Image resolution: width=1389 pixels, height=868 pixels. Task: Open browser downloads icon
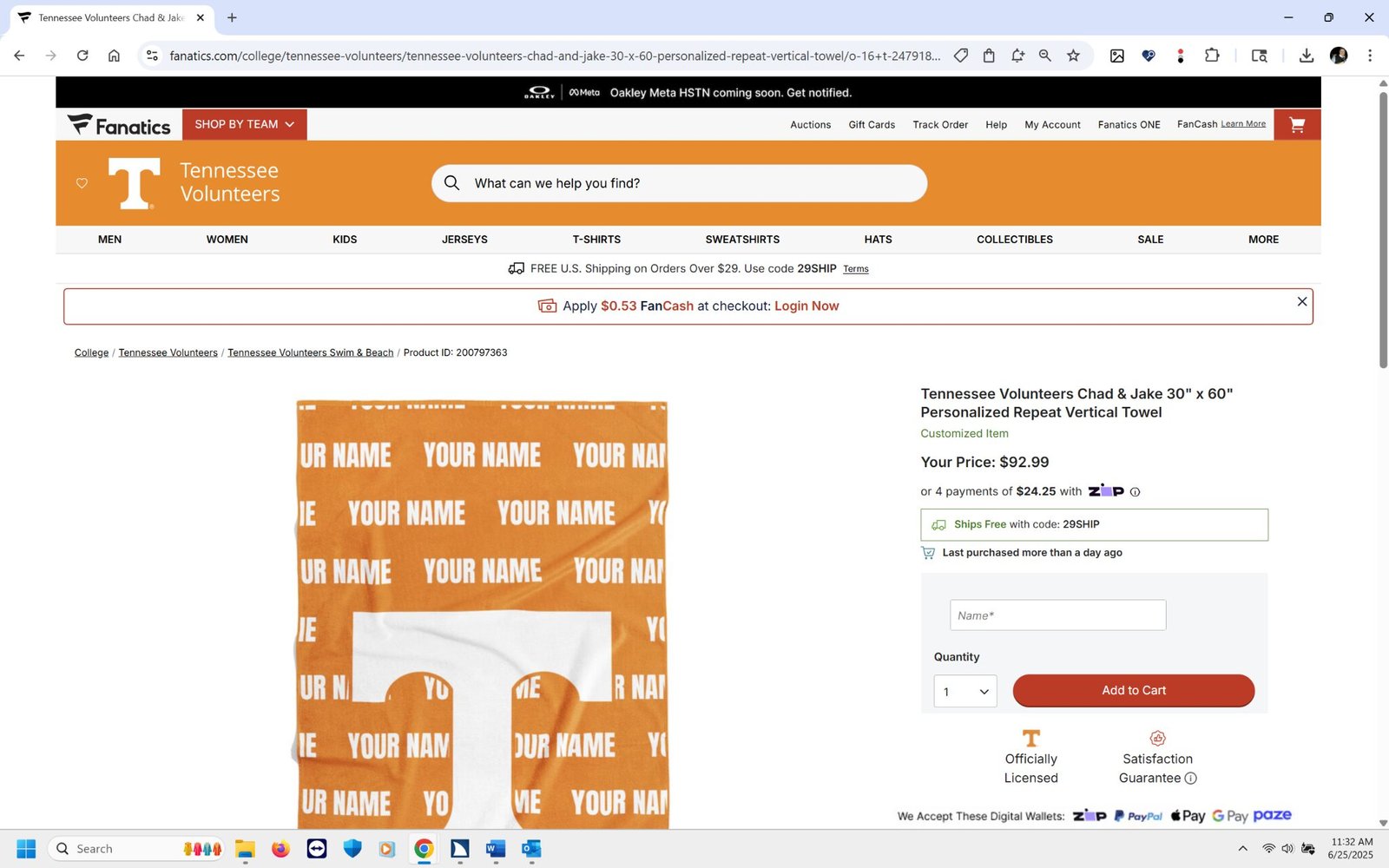pos(1306,56)
